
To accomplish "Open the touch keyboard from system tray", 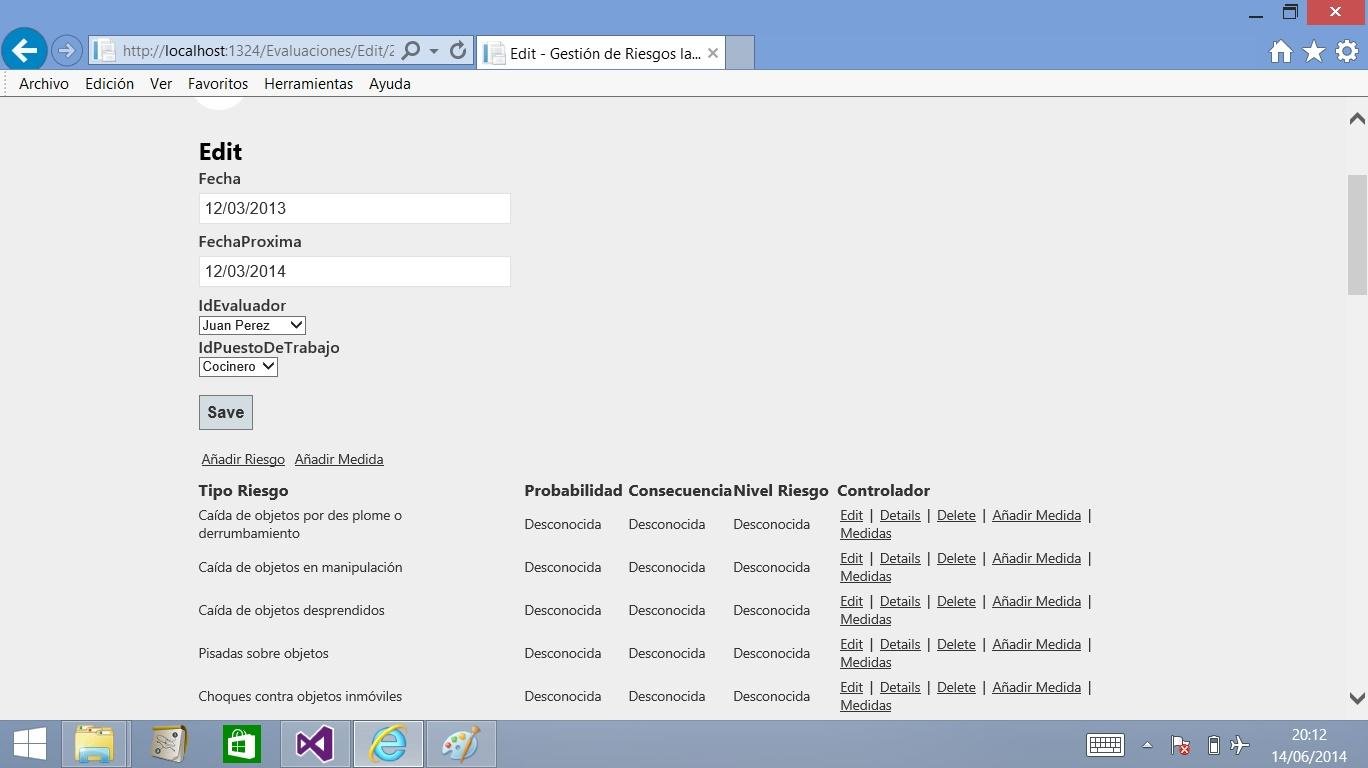I will pyautogui.click(x=1105, y=745).
